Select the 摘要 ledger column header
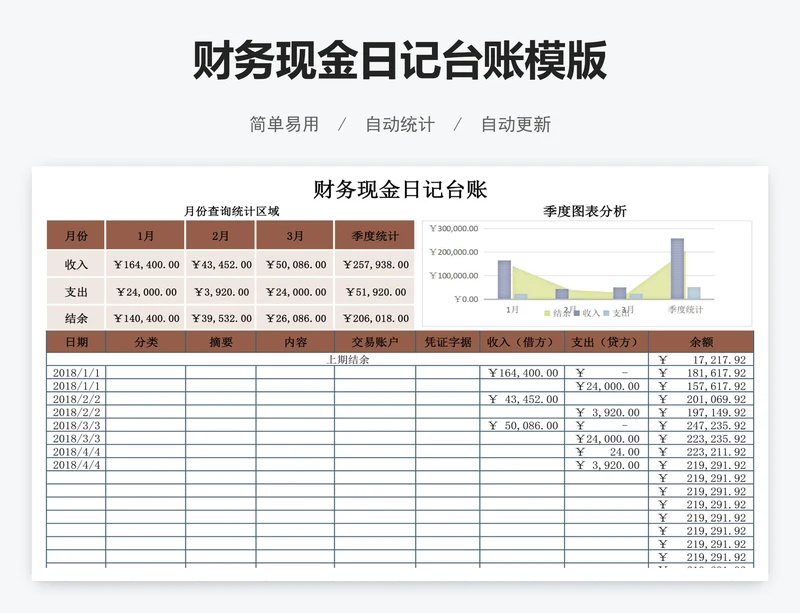 point(220,341)
